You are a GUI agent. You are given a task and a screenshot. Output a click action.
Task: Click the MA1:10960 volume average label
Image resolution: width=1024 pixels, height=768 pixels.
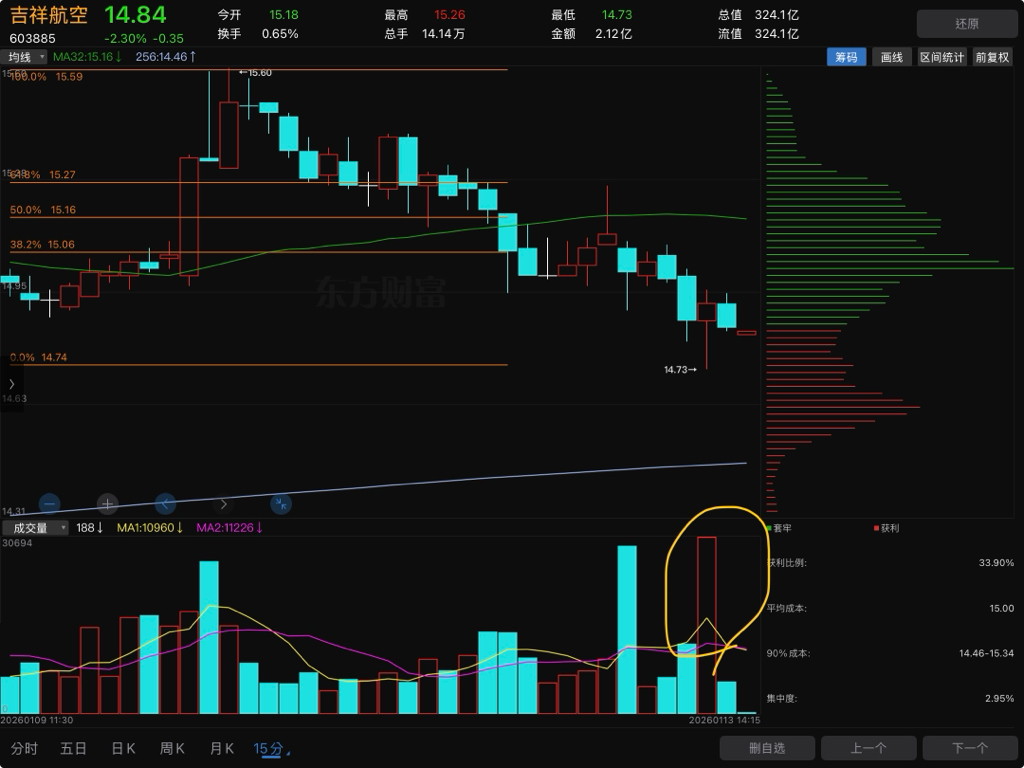(x=150, y=528)
